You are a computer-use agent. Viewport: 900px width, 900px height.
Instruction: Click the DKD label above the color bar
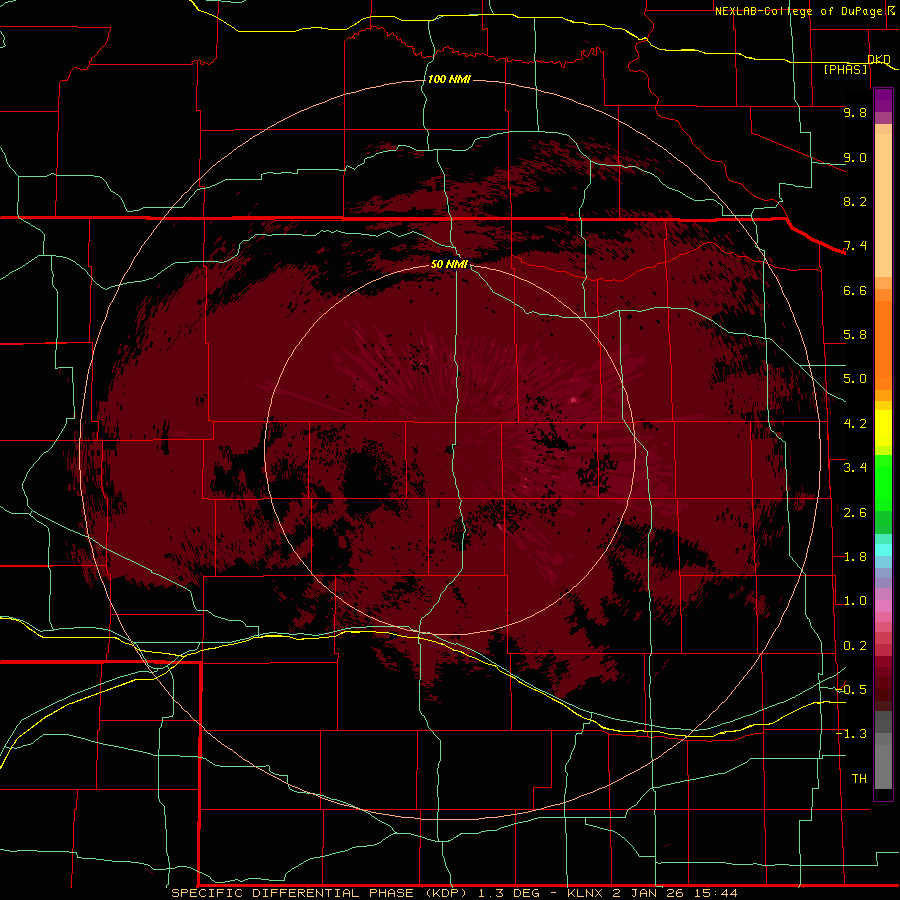point(879,59)
